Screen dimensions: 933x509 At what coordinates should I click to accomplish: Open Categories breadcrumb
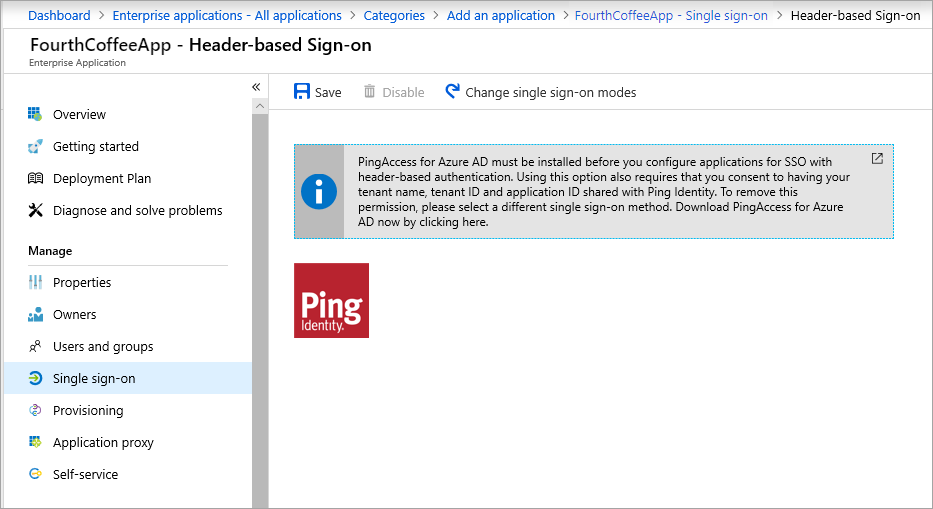[394, 15]
